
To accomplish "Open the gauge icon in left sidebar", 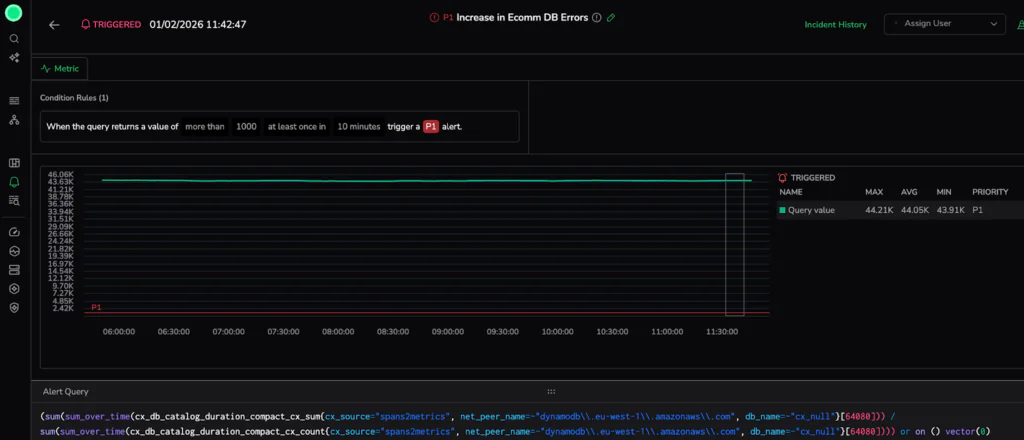I will 14,231.
